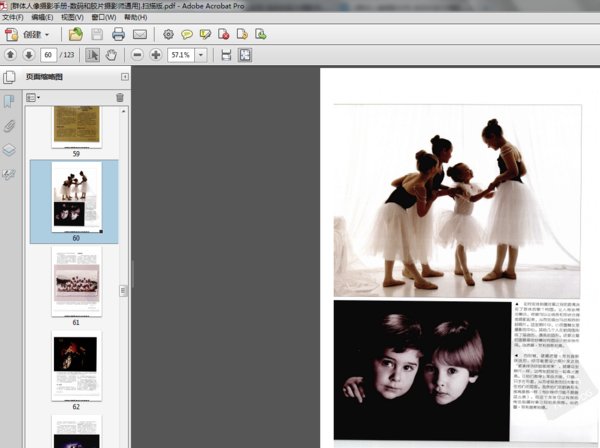Viewport: 600px width, 448px height.
Task: Select the page 61 thumbnail
Action: click(76, 283)
